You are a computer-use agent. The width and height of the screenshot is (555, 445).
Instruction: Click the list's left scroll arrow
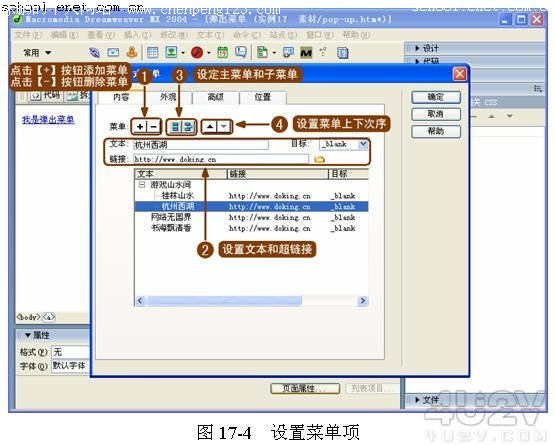pyautogui.click(x=140, y=301)
